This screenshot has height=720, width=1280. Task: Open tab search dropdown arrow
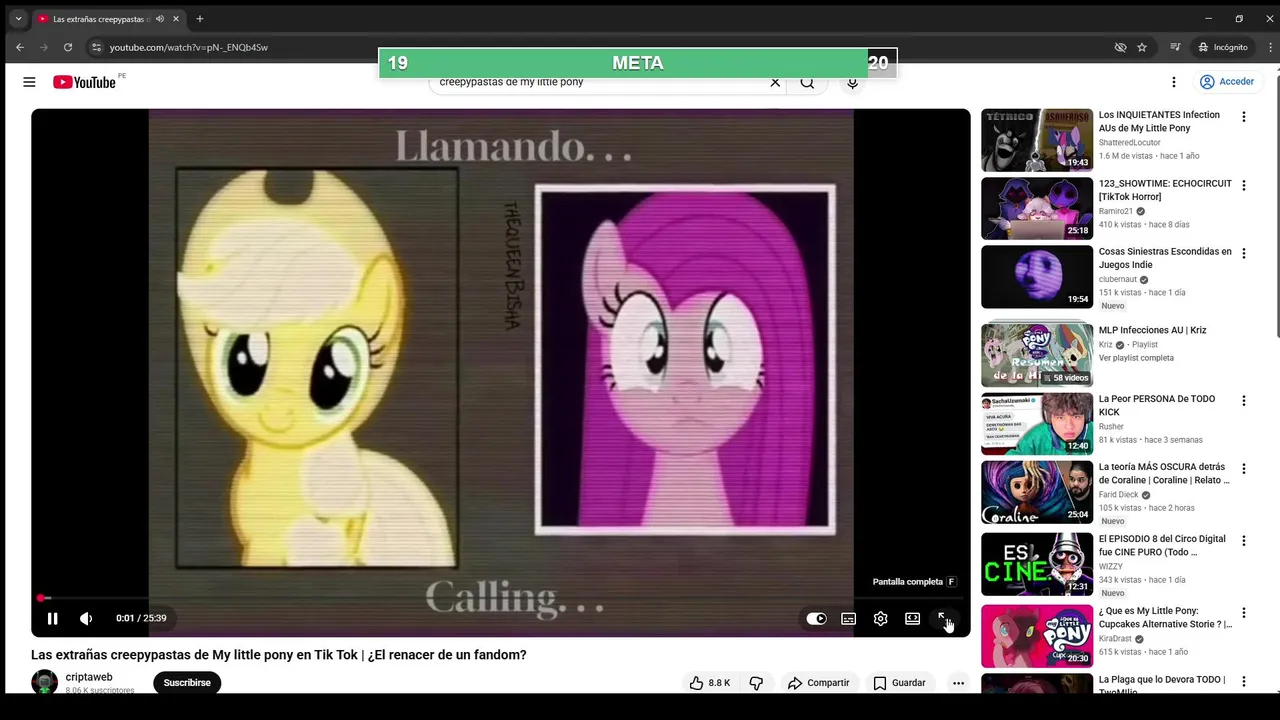pos(18,19)
